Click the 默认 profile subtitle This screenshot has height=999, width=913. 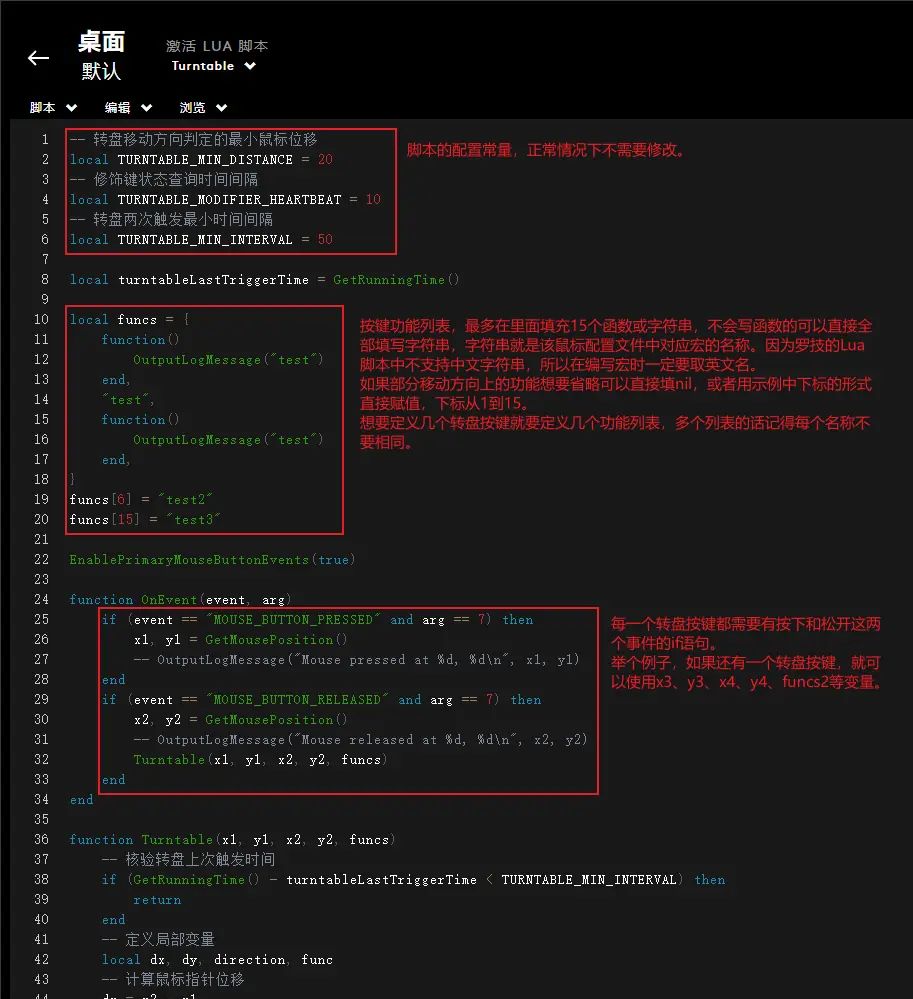tap(101, 71)
